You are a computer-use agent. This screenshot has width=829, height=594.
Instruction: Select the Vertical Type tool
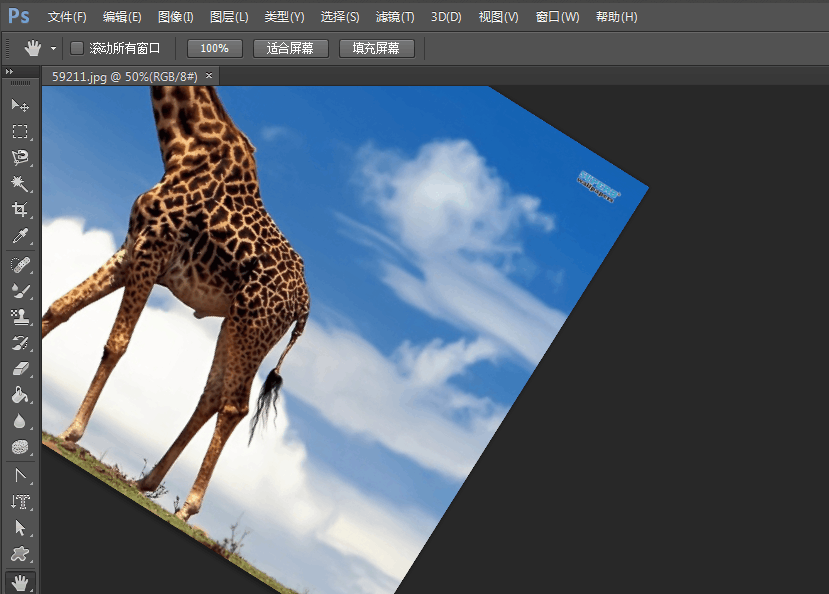(19, 501)
